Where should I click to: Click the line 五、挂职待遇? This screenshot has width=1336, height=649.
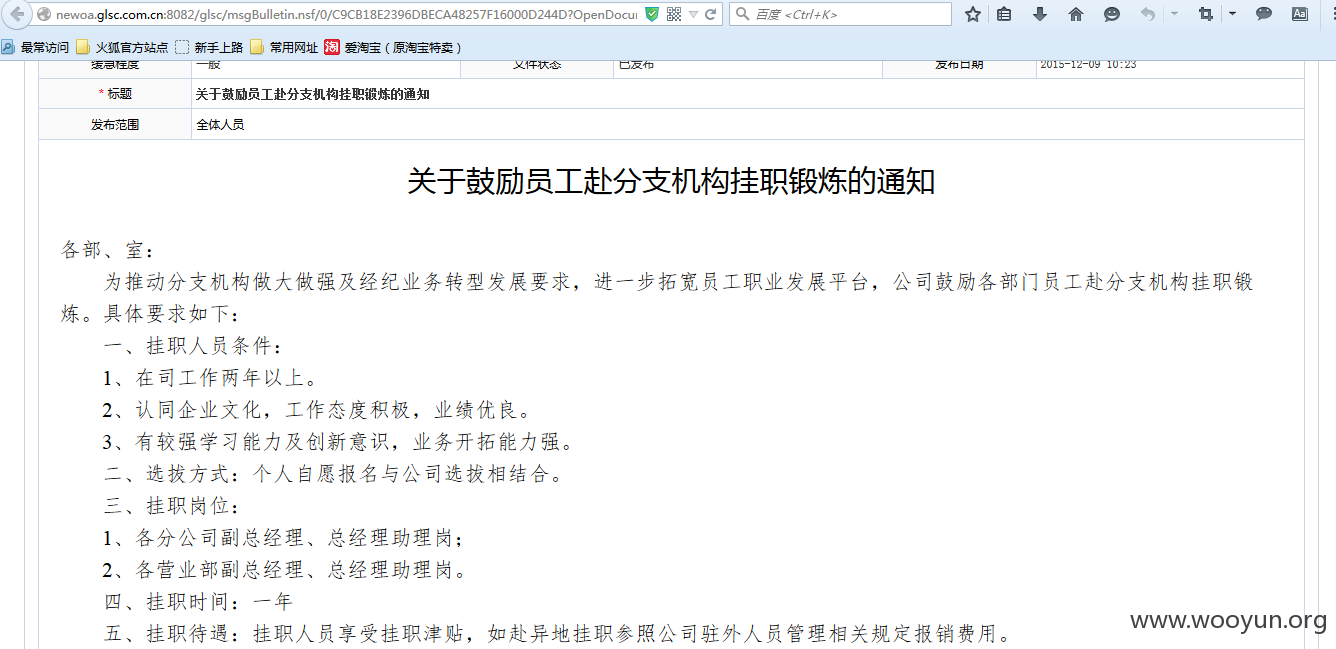coord(558,634)
